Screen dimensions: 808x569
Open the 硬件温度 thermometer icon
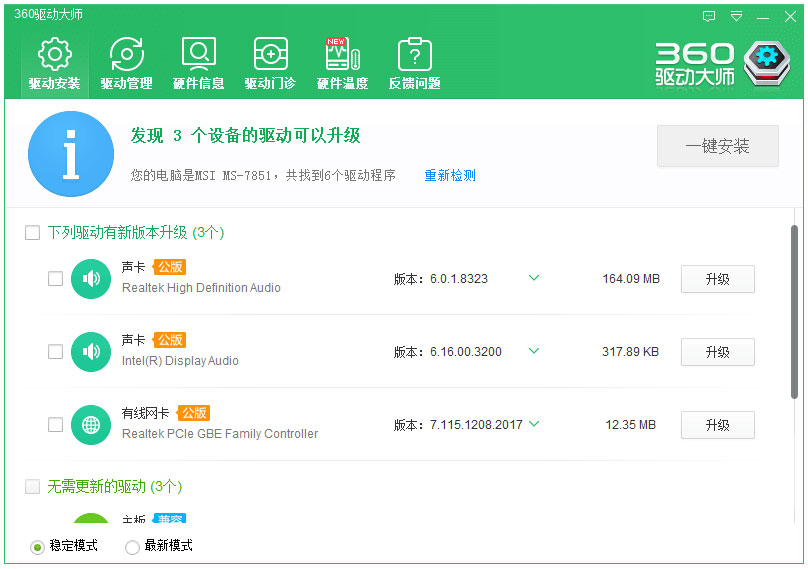click(x=343, y=54)
